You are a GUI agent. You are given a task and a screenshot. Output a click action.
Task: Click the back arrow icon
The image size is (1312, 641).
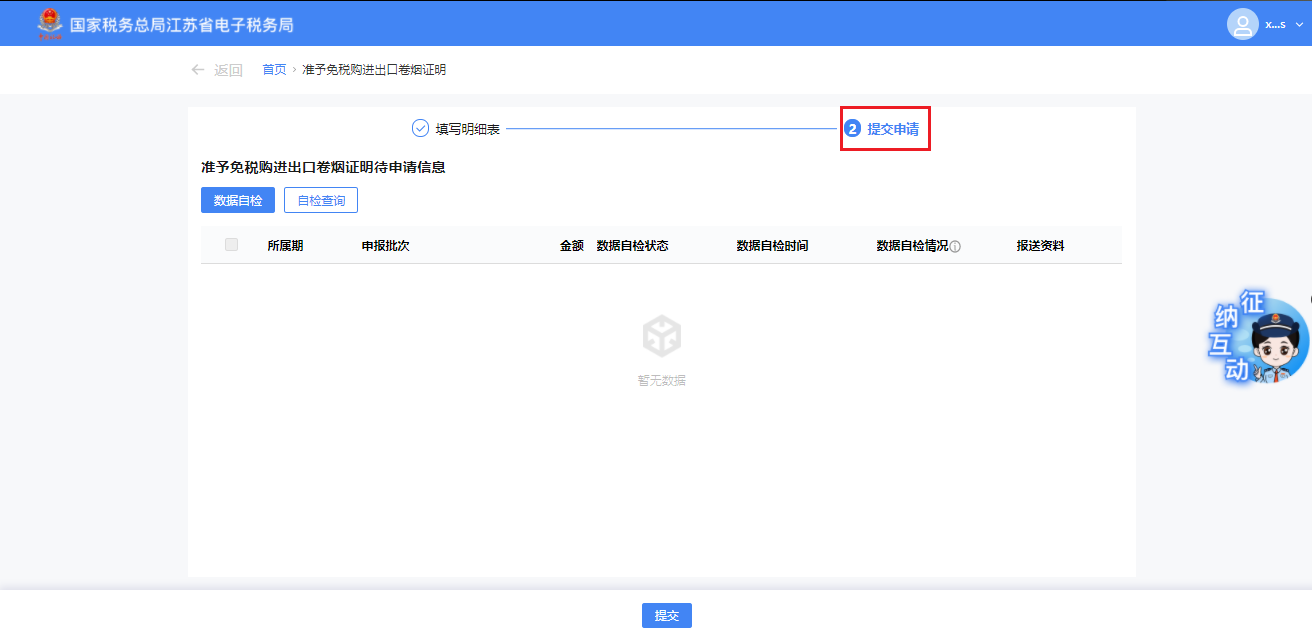click(x=198, y=70)
